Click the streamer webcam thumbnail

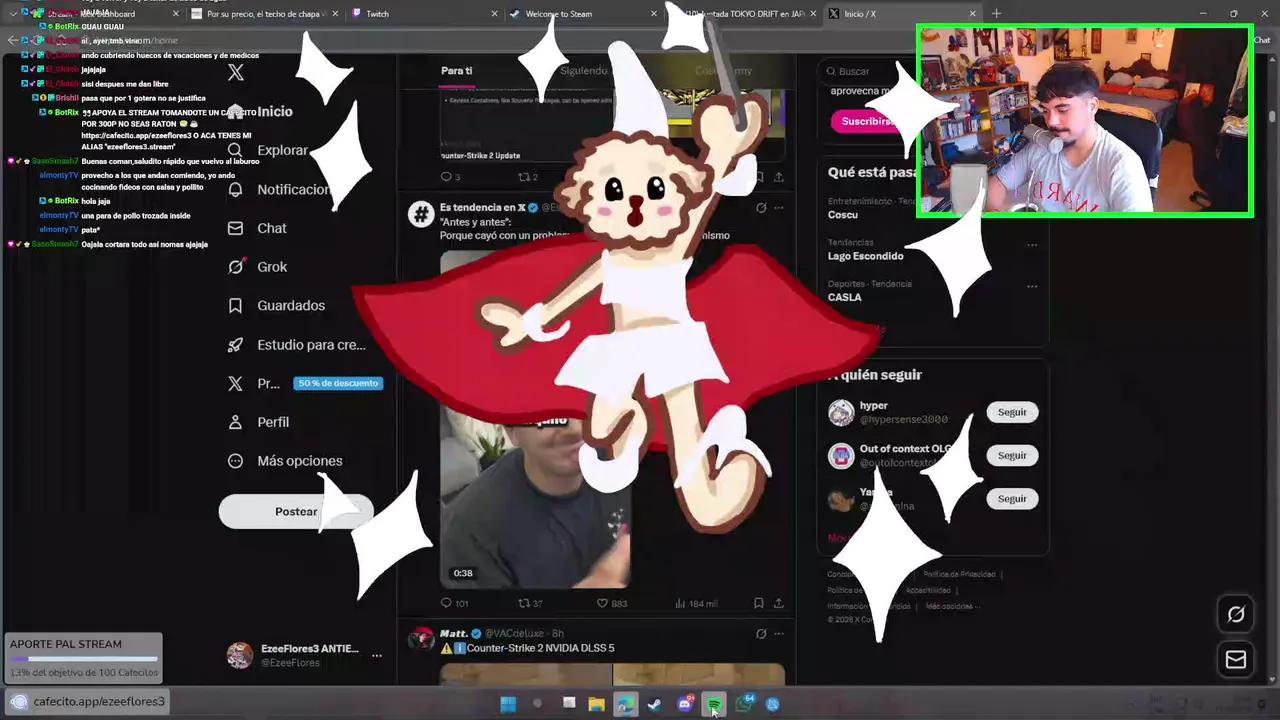[1085, 121]
